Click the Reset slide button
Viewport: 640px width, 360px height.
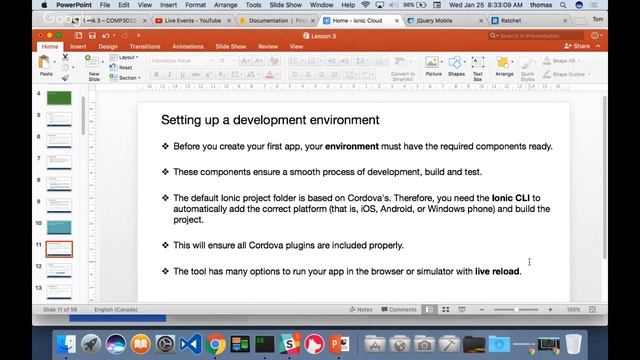tap(121, 67)
